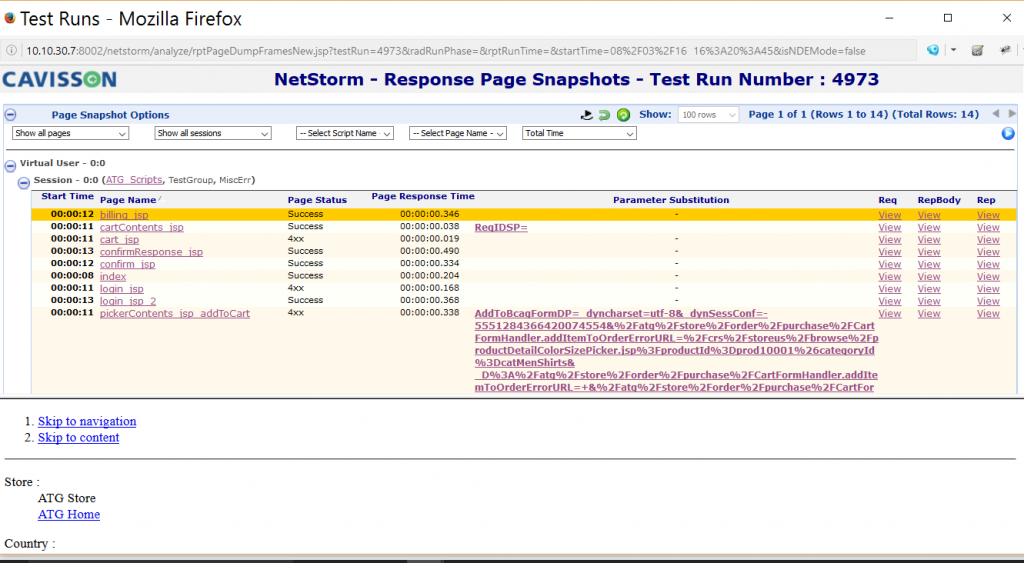
Task: View Rep for billing_jsp row
Action: [988, 215]
